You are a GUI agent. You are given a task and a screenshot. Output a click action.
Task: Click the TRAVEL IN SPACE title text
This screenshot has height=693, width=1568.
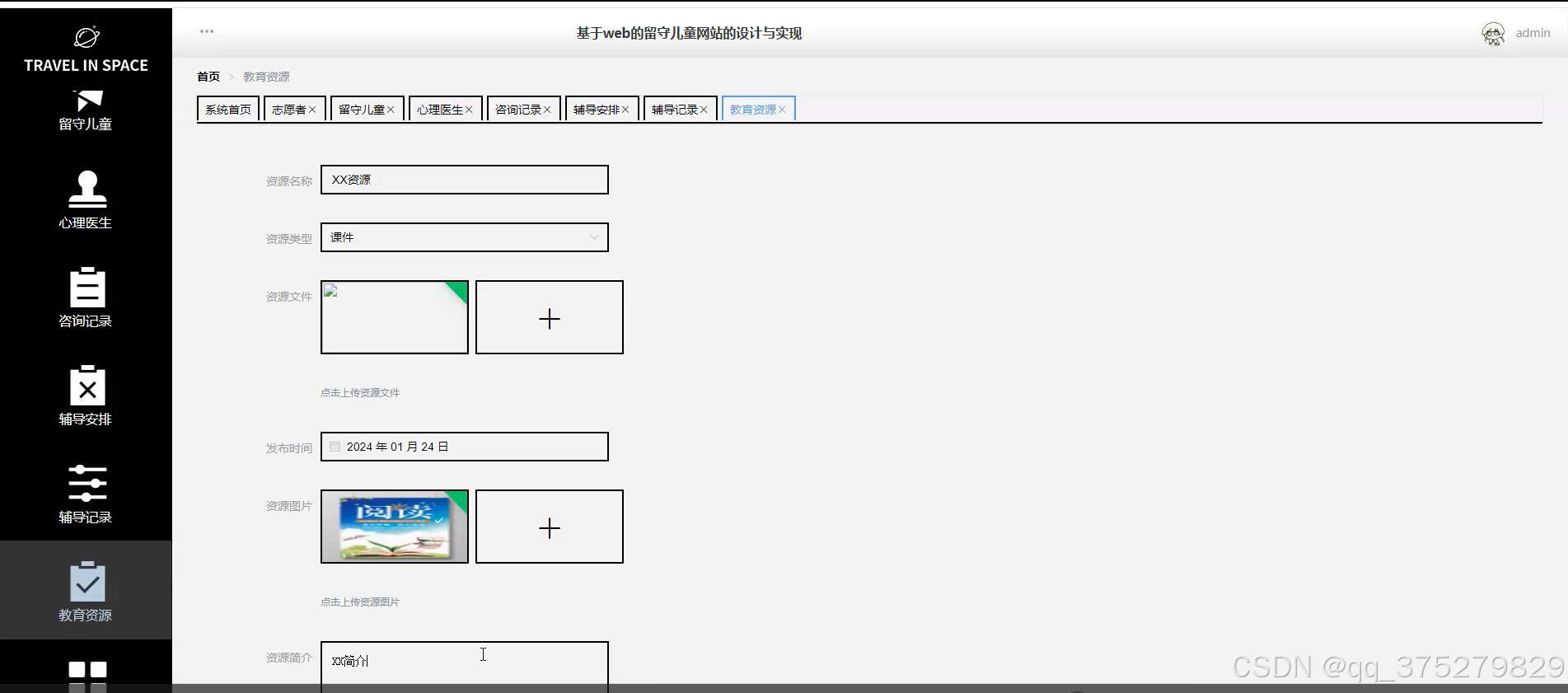[x=86, y=65]
